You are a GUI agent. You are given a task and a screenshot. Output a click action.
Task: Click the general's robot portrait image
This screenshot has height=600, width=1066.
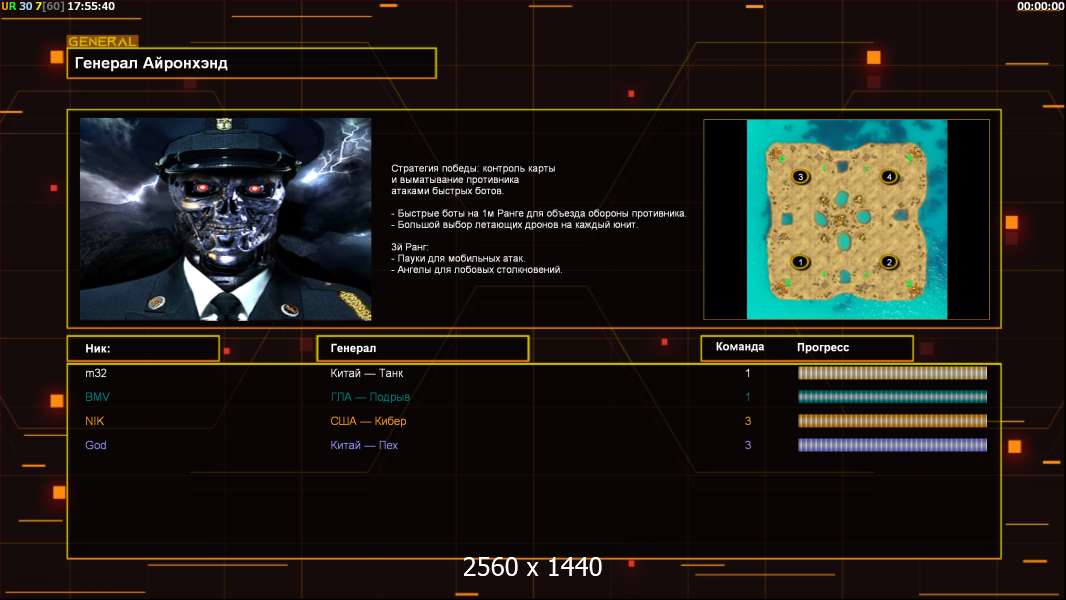tap(226, 219)
